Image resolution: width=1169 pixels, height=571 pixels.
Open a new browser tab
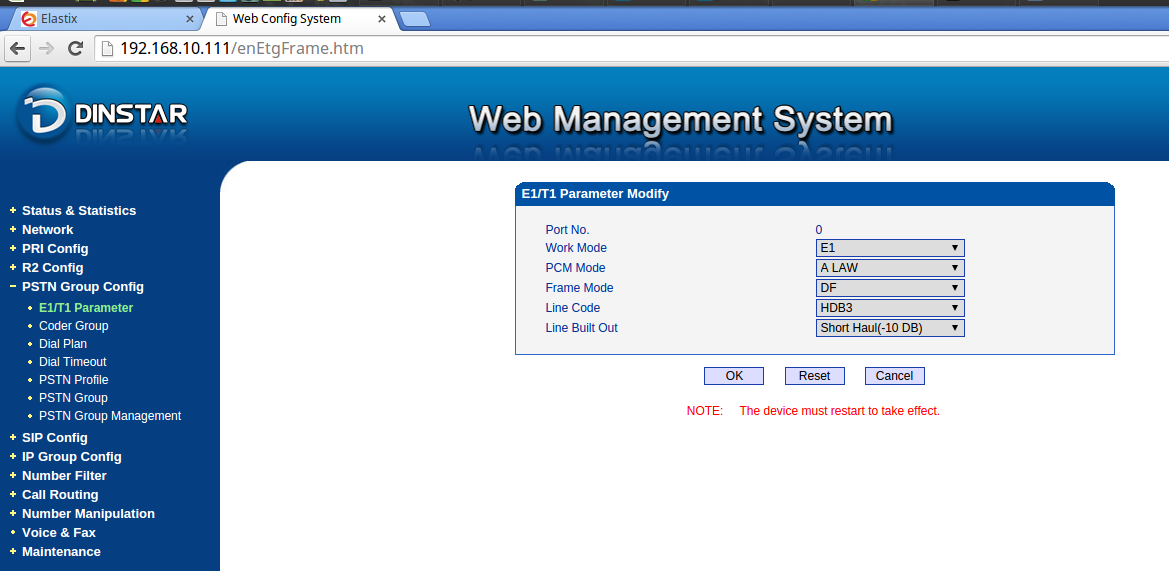pyautogui.click(x=414, y=19)
